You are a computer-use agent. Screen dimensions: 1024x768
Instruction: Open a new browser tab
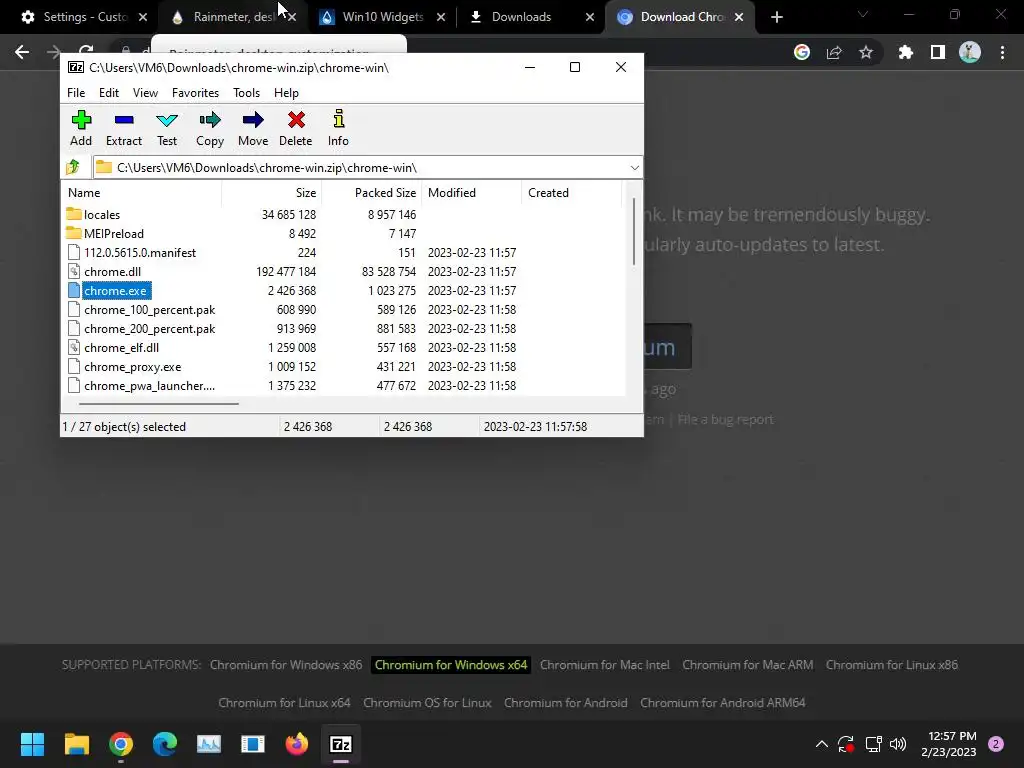tap(776, 17)
